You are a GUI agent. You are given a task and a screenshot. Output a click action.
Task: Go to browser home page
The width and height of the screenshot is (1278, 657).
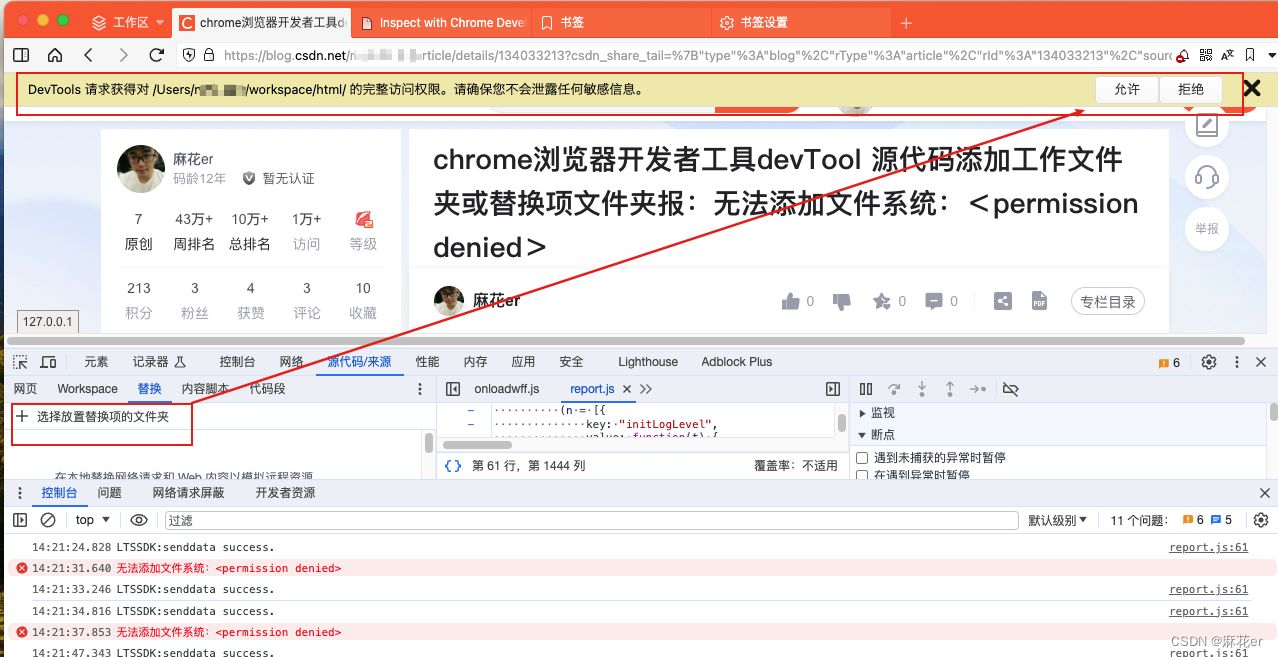pos(55,55)
